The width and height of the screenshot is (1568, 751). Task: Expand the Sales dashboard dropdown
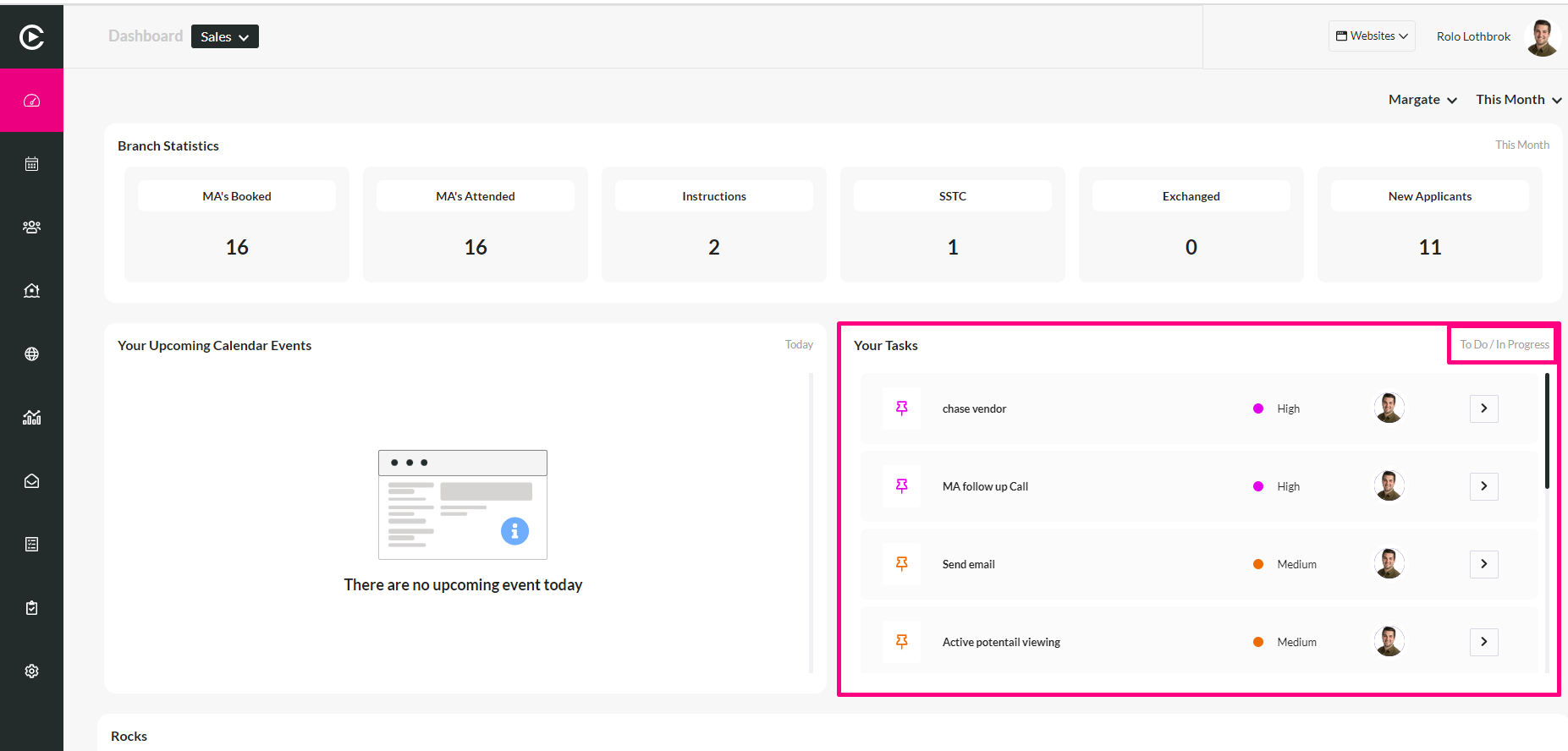point(225,36)
